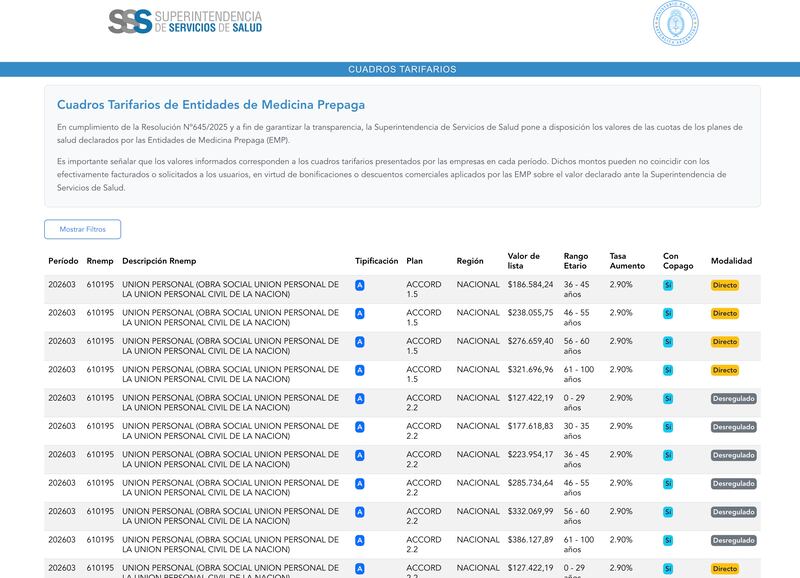
Task: Click the Desregulado tag in the $127.422,19 ACCORD 2.2 row
Action: [x=734, y=398]
